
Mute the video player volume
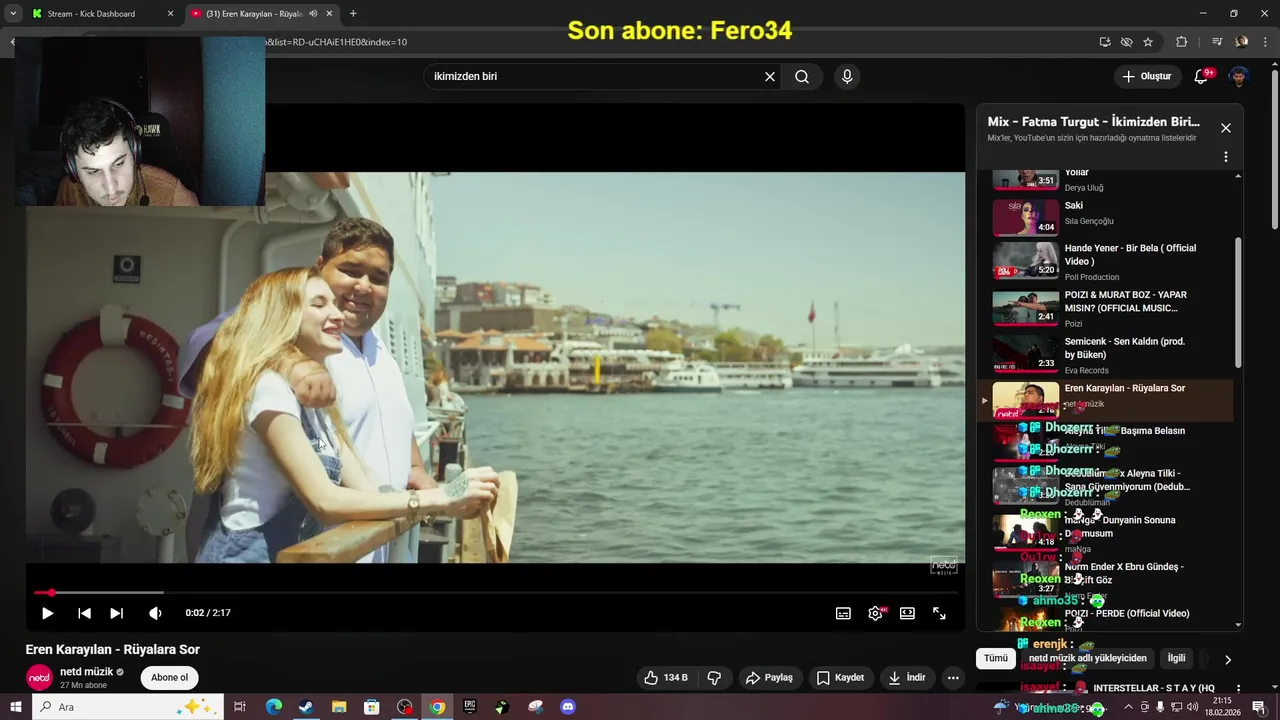pos(155,613)
